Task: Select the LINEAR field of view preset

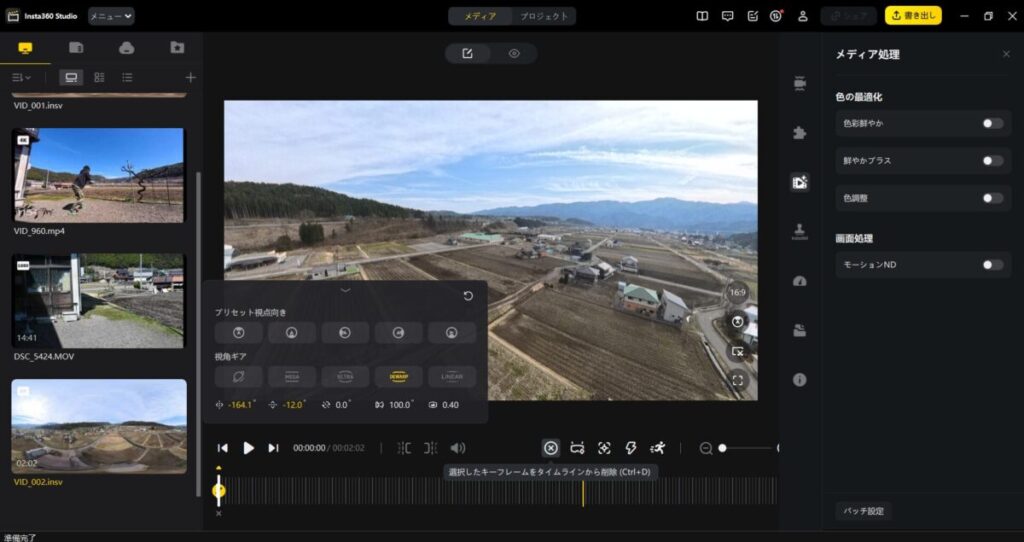Action: tap(452, 377)
